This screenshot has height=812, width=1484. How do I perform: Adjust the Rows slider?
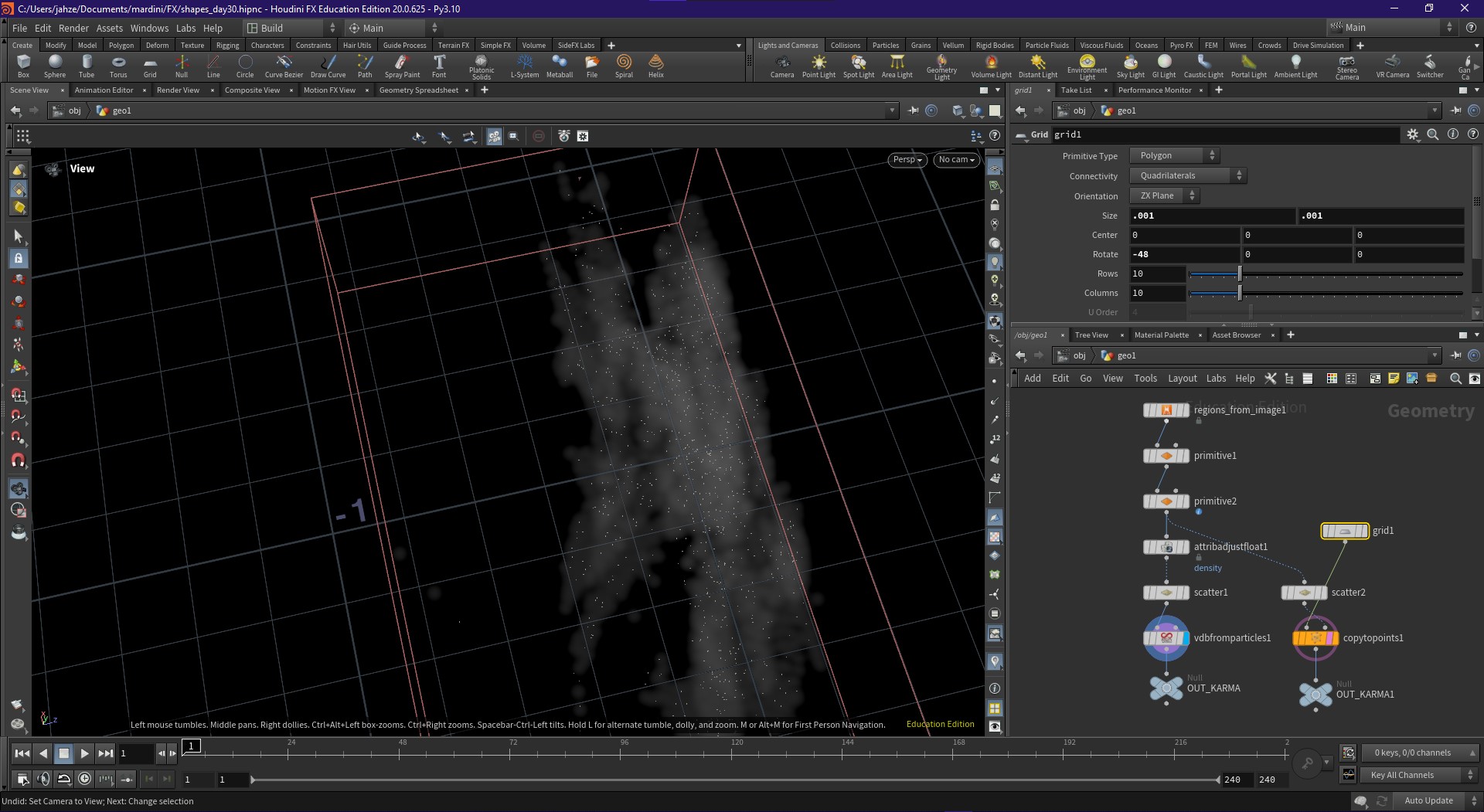[1326, 274]
